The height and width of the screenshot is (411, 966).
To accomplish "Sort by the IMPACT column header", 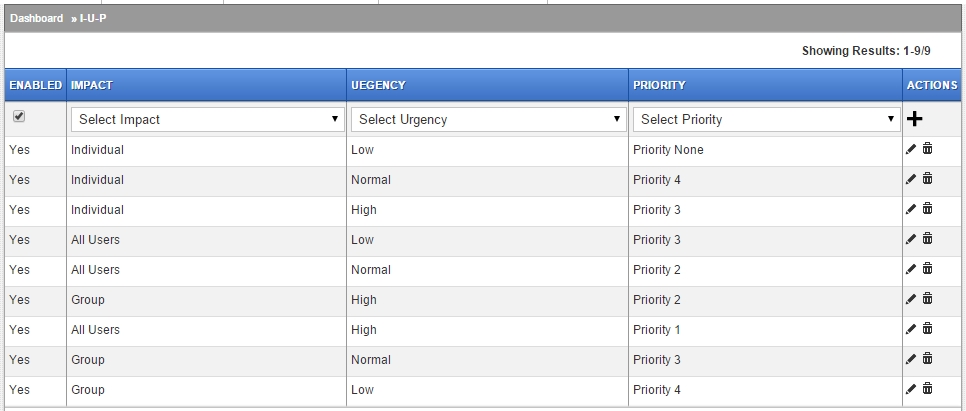I will (x=92, y=85).
